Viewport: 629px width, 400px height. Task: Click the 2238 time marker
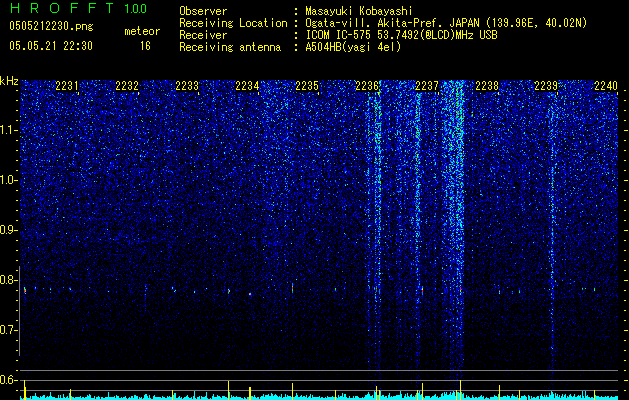[x=487, y=85]
